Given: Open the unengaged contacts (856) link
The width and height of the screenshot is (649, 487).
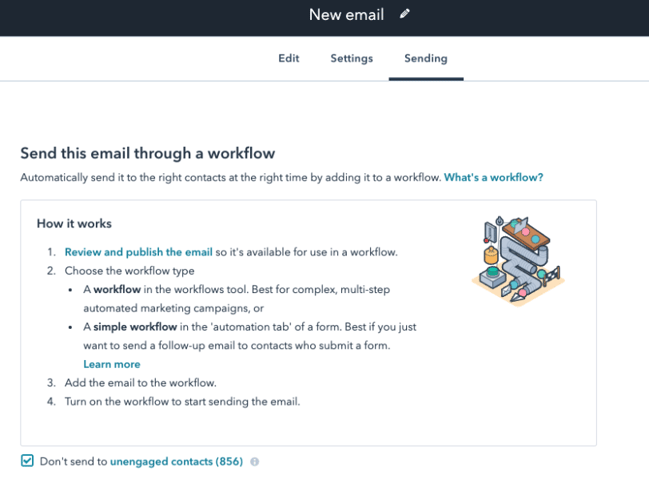Looking at the screenshot, I should (176, 462).
